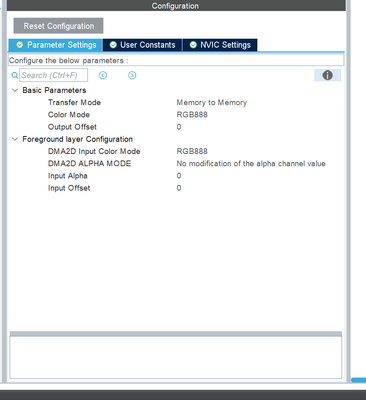
Task: Click the green check on Parameter Settings tab
Action: (20, 45)
